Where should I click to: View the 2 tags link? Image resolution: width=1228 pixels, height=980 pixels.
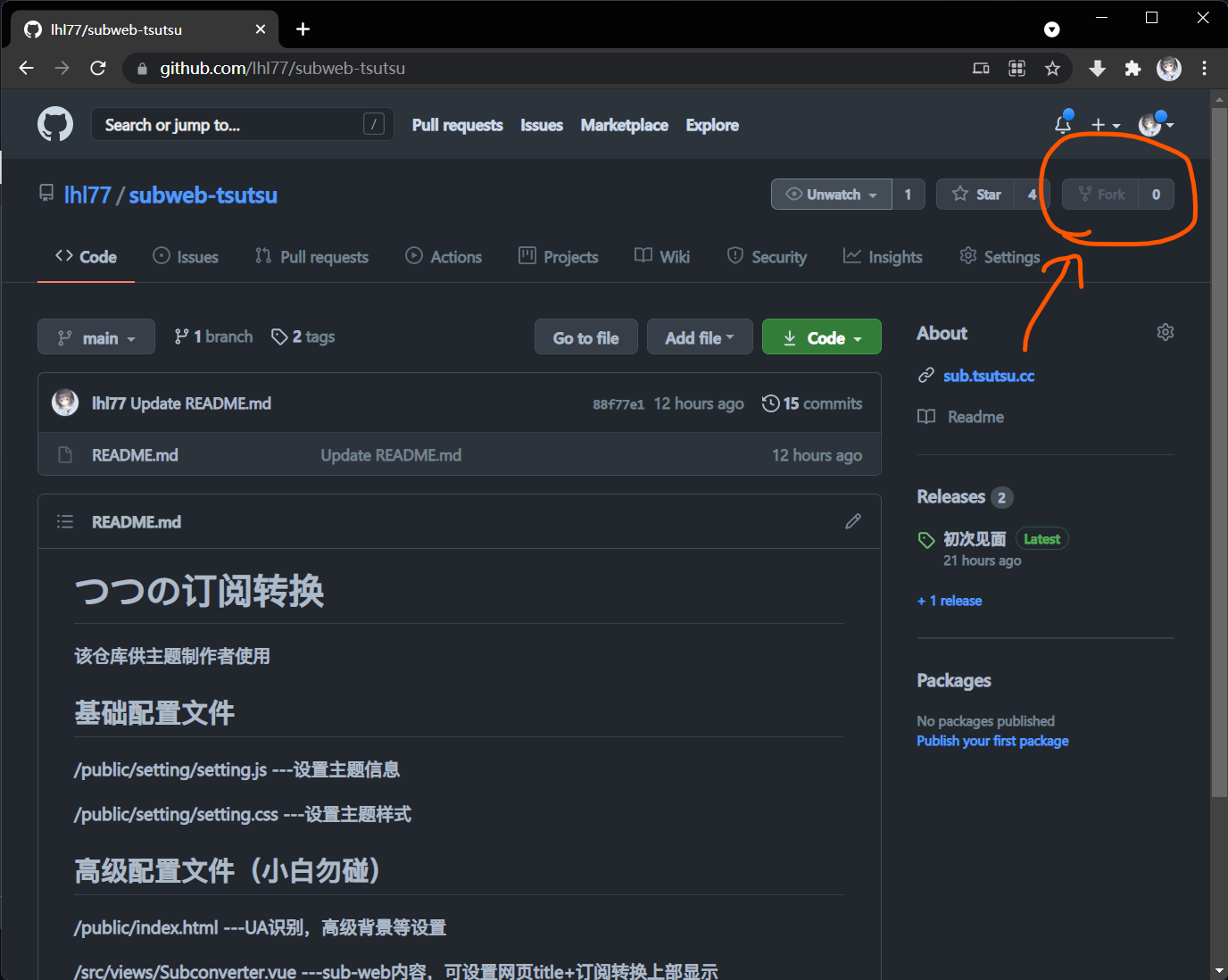(x=303, y=336)
